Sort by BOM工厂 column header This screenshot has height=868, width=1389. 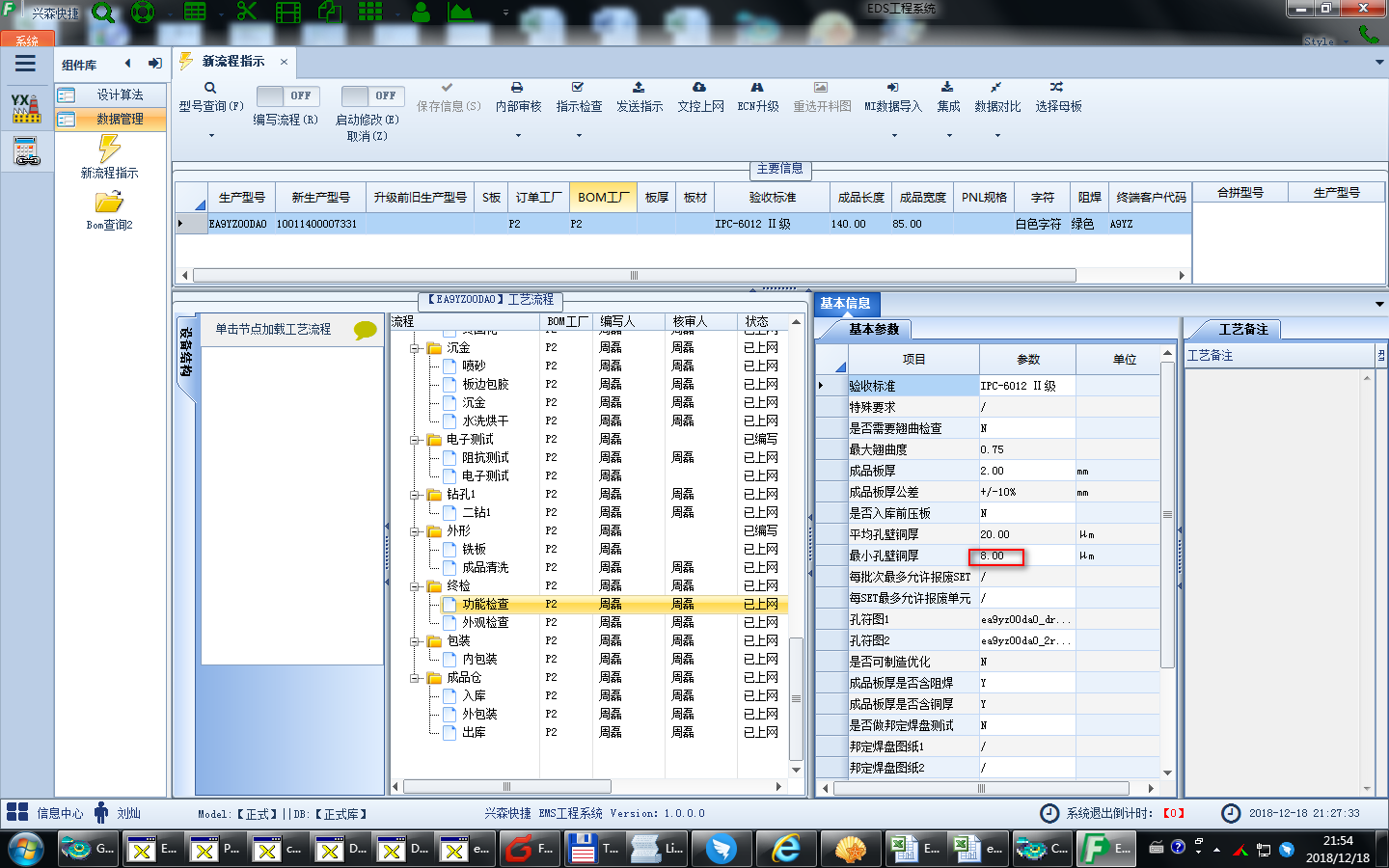(603, 197)
